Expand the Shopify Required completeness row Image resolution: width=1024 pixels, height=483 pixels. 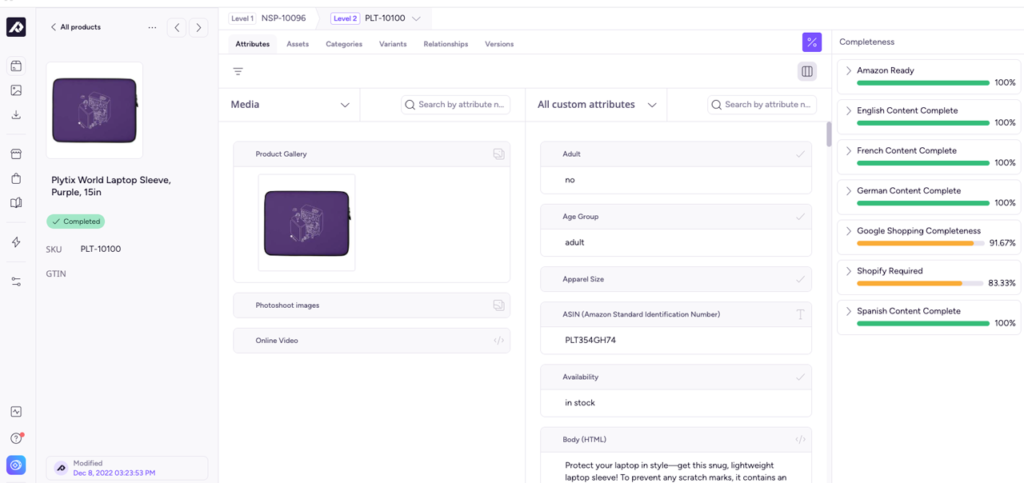849,271
